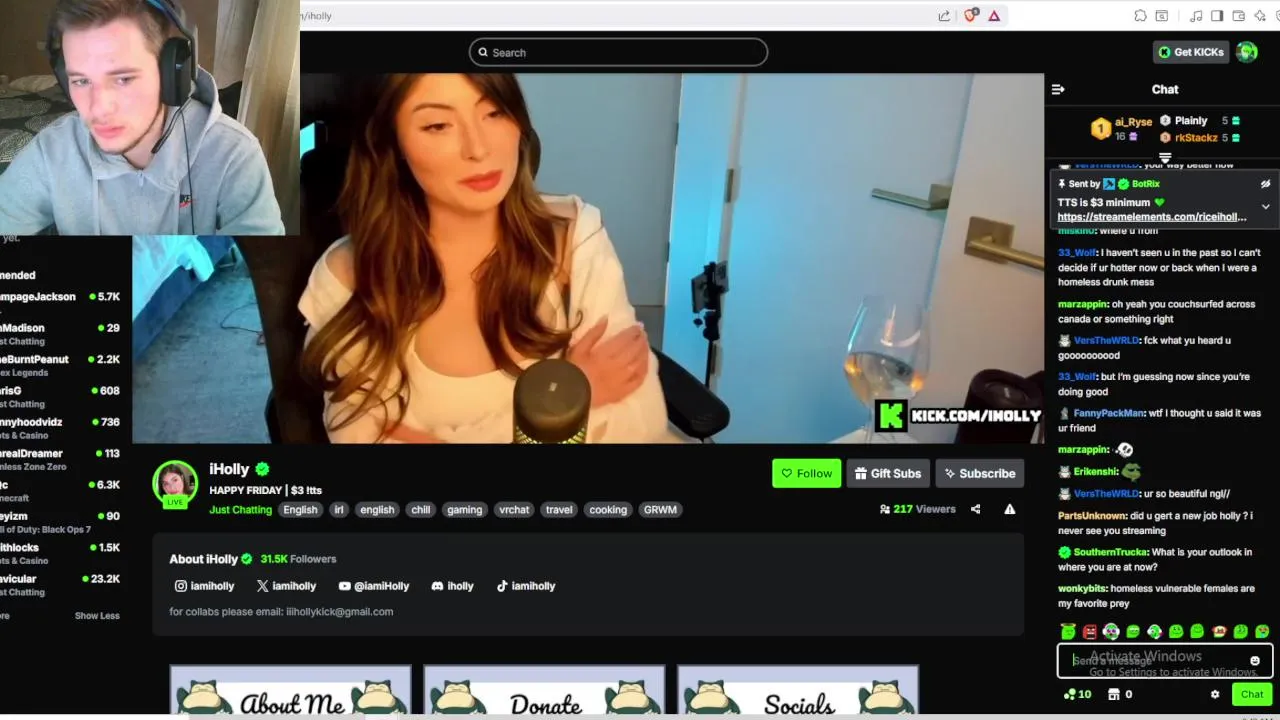This screenshot has width=1280, height=720.
Task: Click the Get KICKs button
Action: click(x=1191, y=52)
